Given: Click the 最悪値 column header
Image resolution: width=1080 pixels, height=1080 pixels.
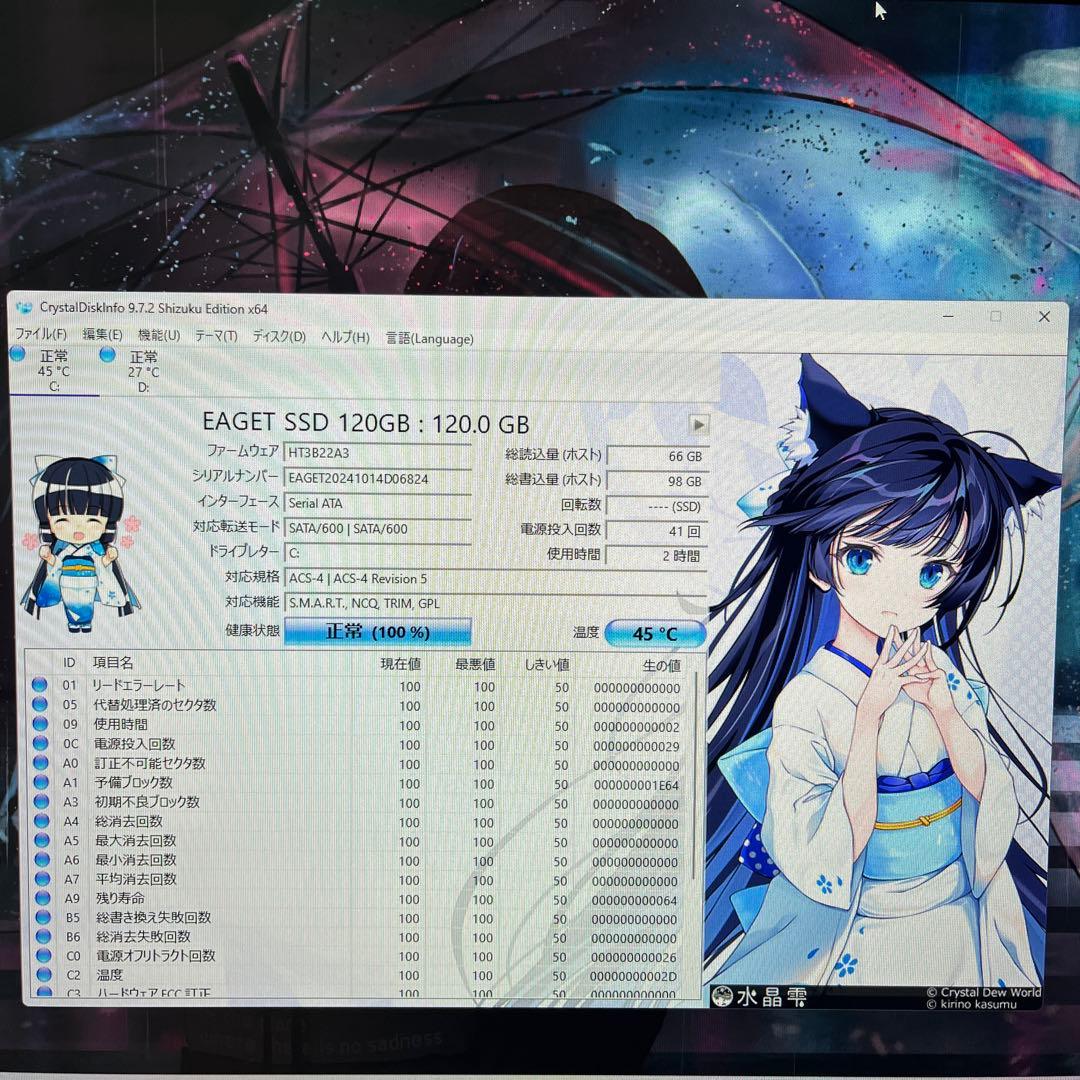Looking at the screenshot, I should pos(475,664).
